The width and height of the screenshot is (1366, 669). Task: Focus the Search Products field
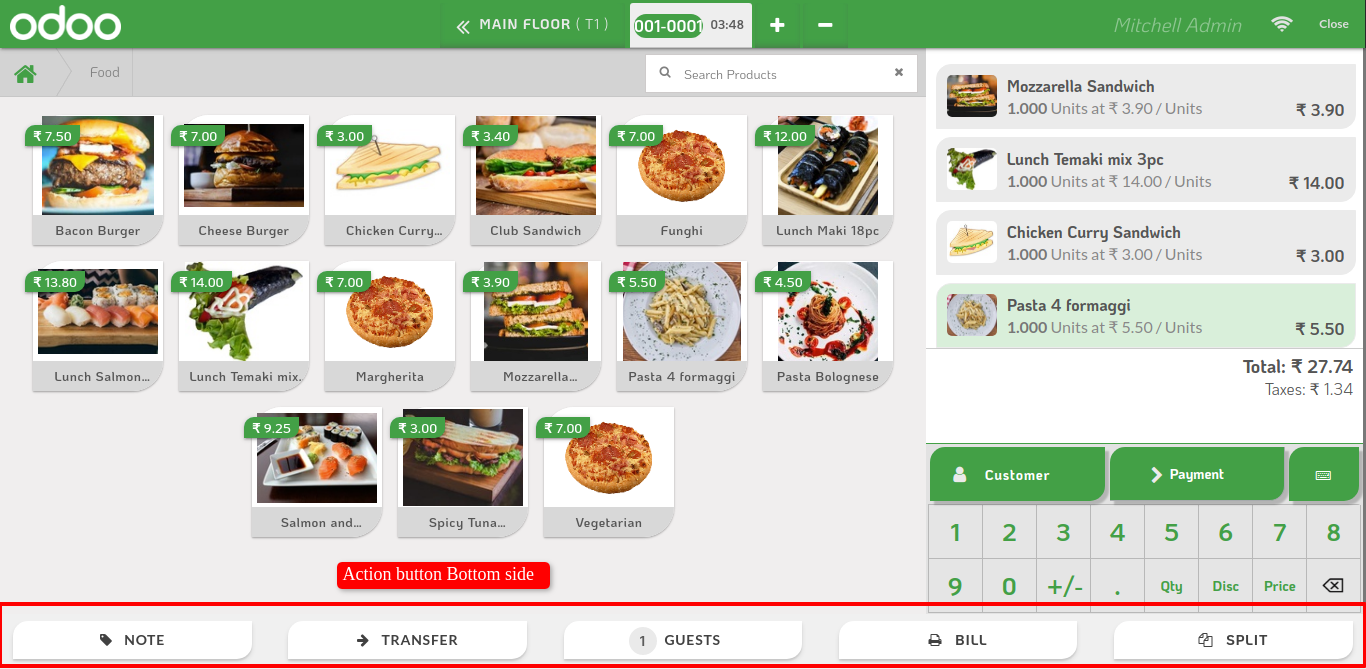coord(781,73)
